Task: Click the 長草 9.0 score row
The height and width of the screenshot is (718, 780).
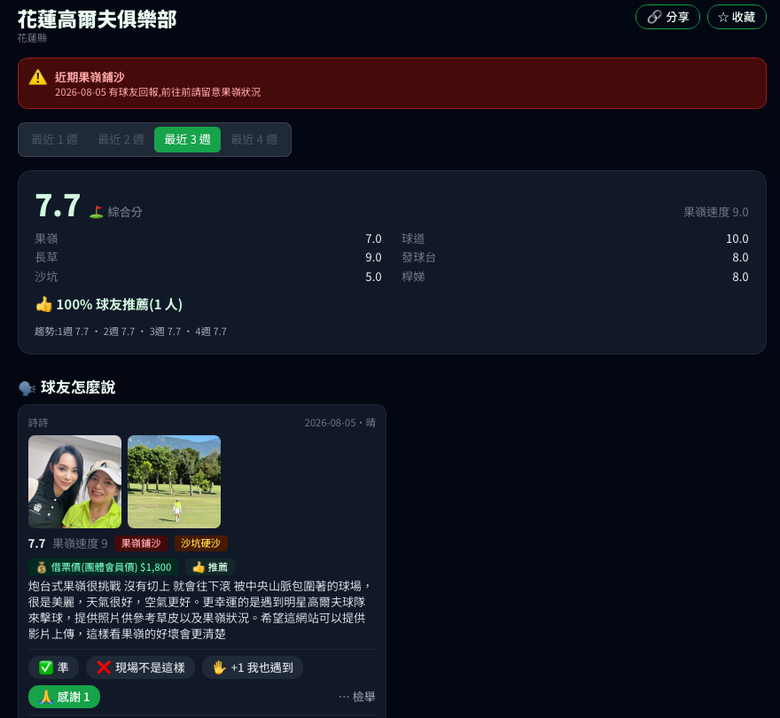Action: 208,258
